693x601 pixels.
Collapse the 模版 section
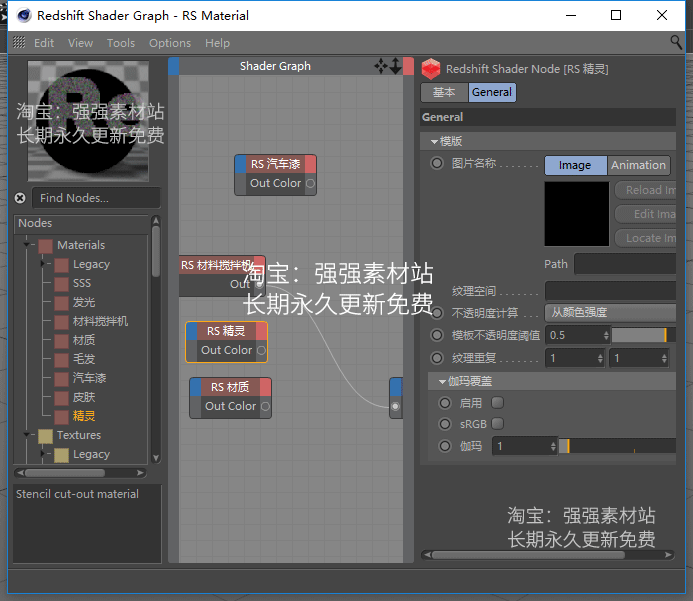point(434,141)
